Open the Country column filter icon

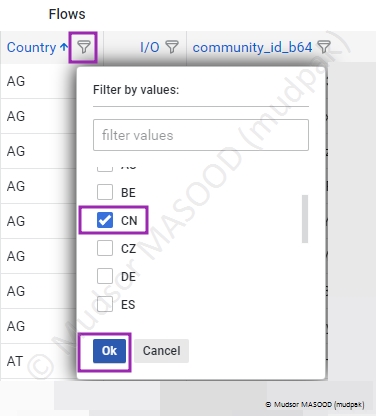(x=83, y=47)
